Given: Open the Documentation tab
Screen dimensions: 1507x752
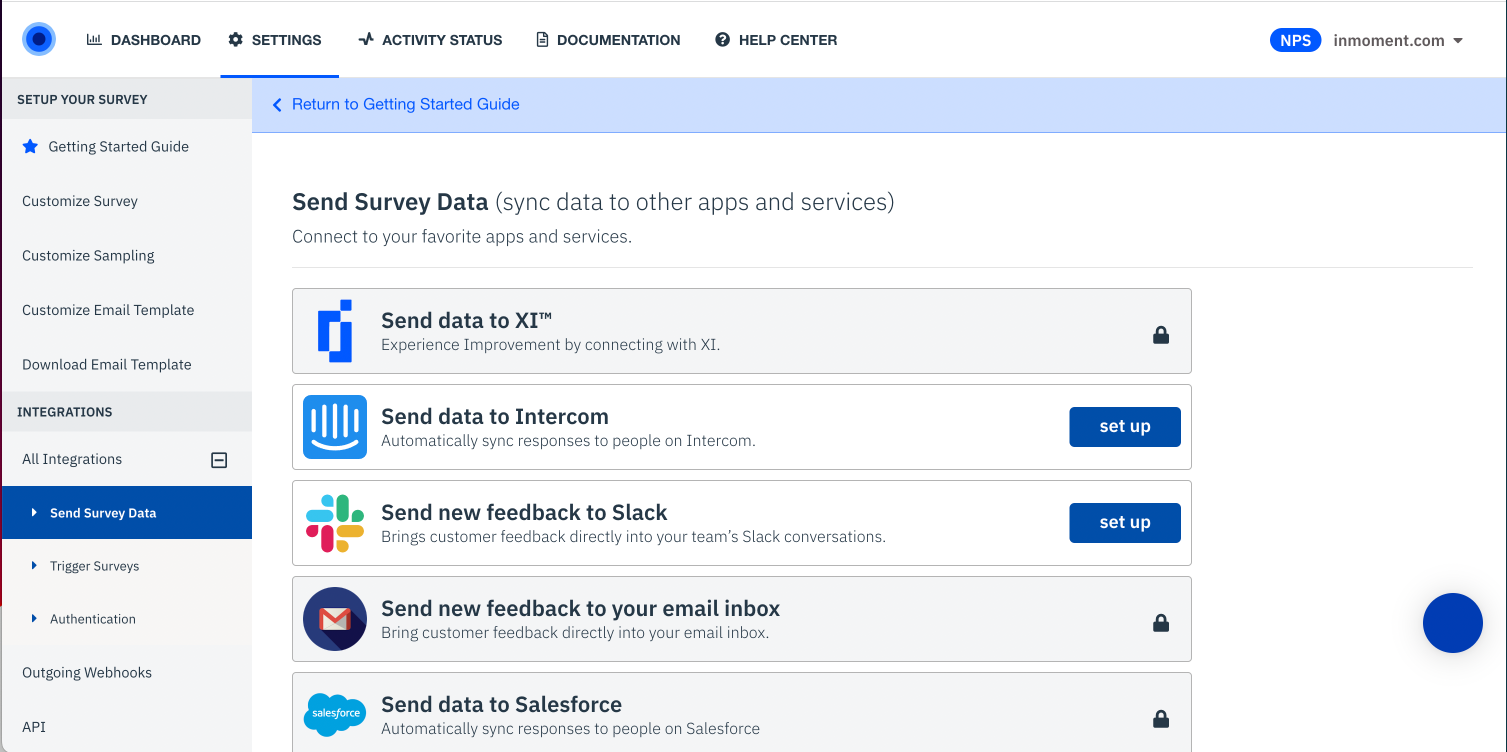Looking at the screenshot, I should click(x=608, y=40).
